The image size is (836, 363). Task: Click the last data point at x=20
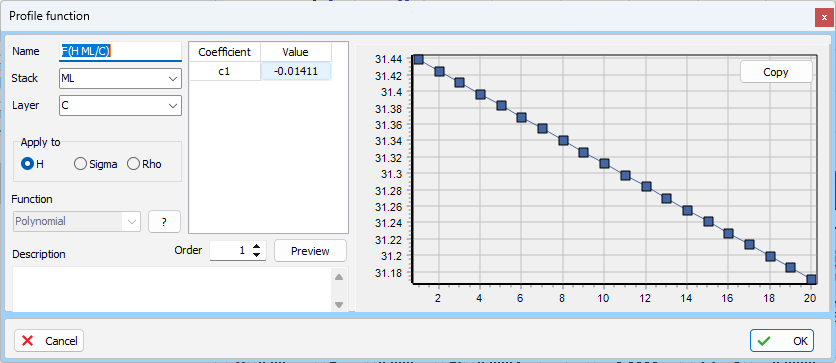(x=811, y=279)
